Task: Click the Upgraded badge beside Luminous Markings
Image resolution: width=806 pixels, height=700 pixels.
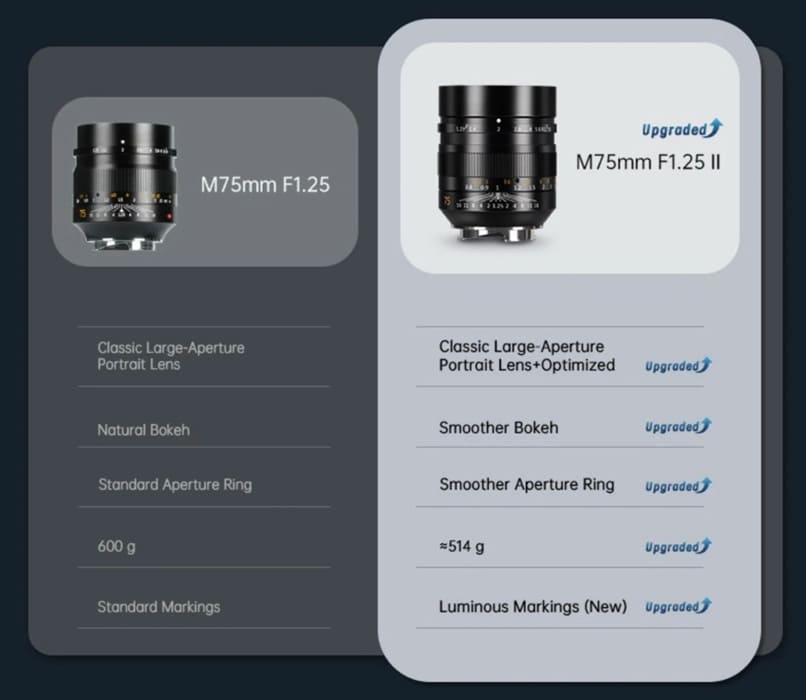Action: pos(677,607)
